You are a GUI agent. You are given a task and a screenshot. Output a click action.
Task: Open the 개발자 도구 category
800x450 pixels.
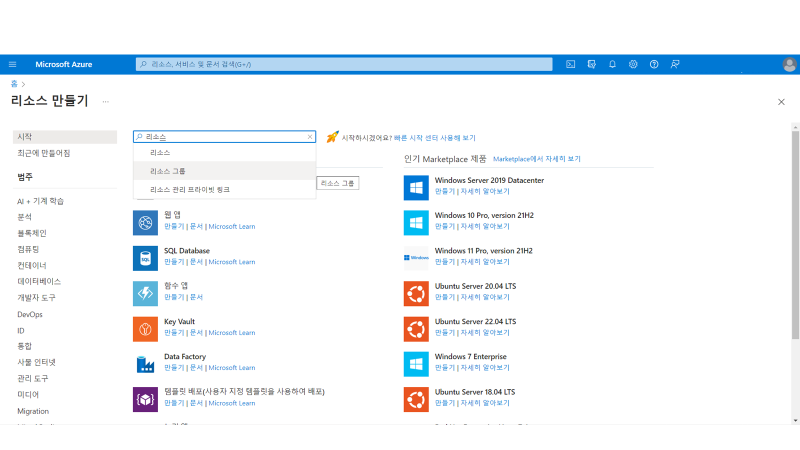click(37, 297)
